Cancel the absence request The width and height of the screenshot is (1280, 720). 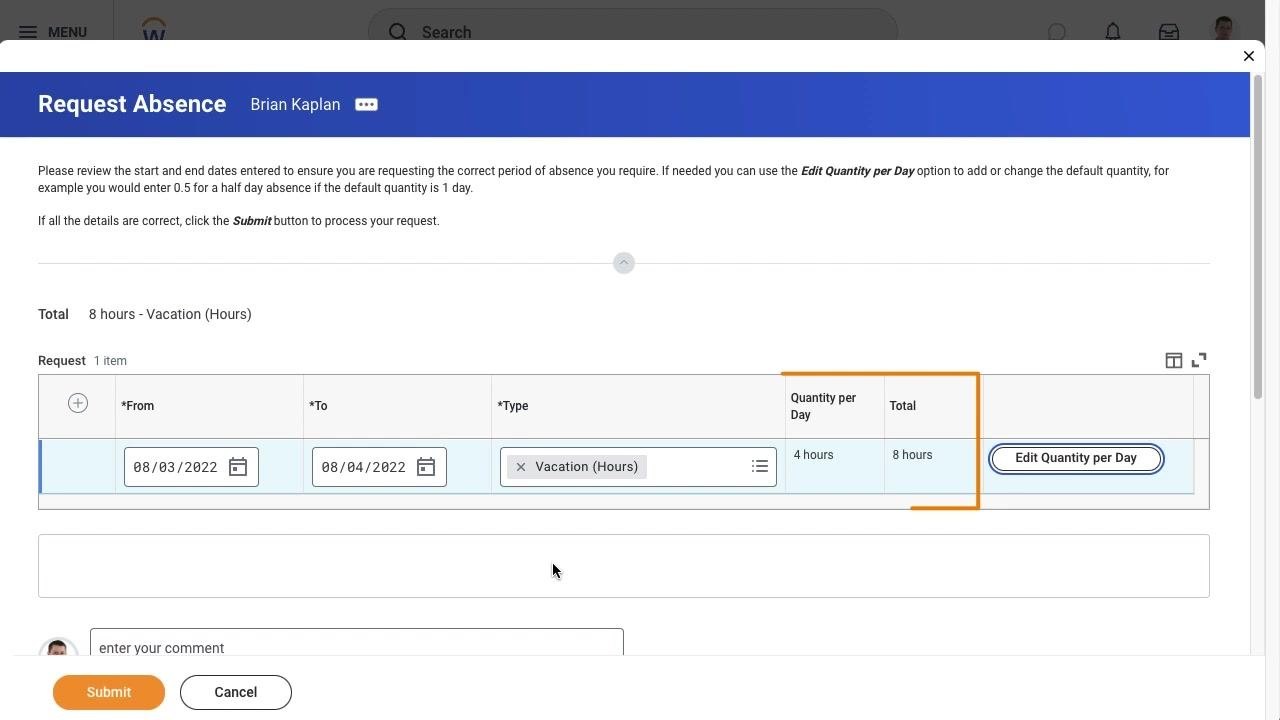click(x=236, y=692)
